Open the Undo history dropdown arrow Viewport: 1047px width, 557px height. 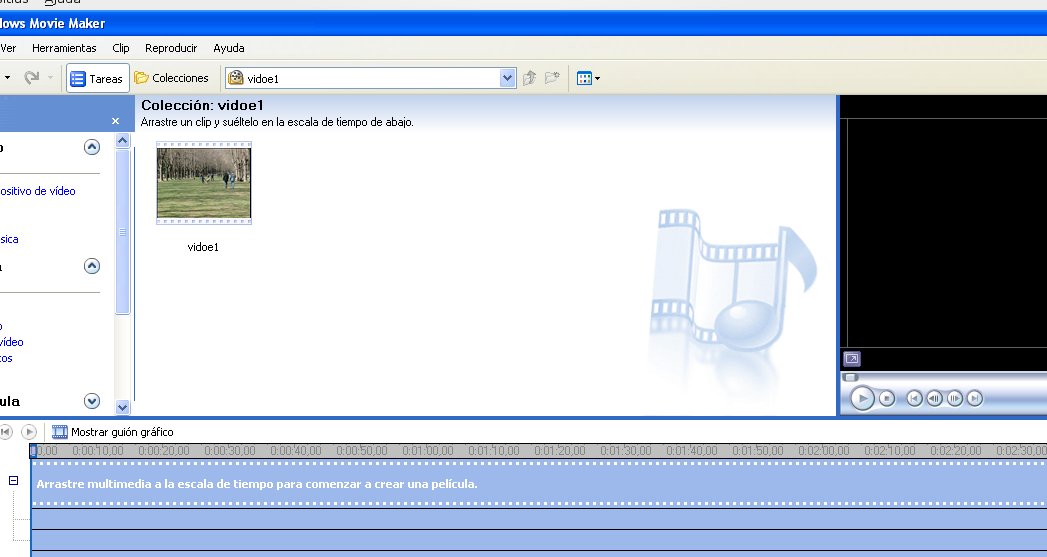[x=7, y=78]
